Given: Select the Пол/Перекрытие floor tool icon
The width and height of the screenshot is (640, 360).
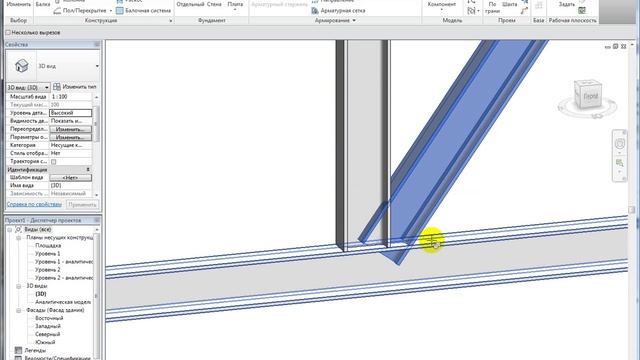Looking at the screenshot, I should pyautogui.click(x=58, y=11).
